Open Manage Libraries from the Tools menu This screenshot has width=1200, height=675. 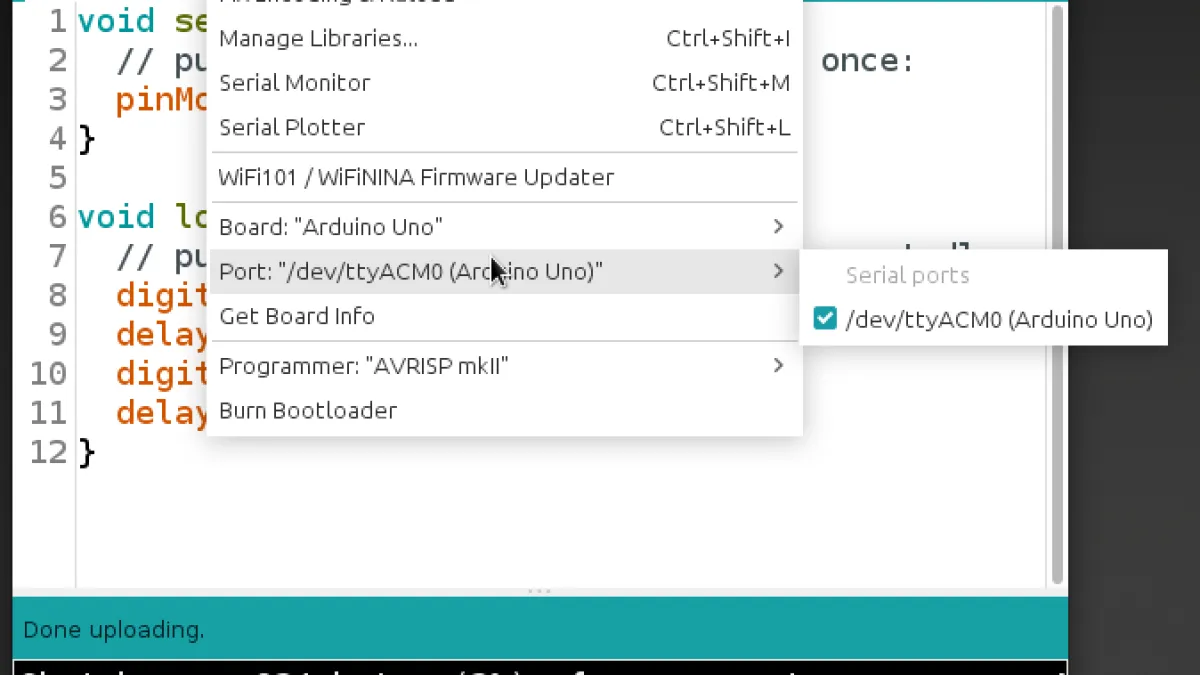504,39
